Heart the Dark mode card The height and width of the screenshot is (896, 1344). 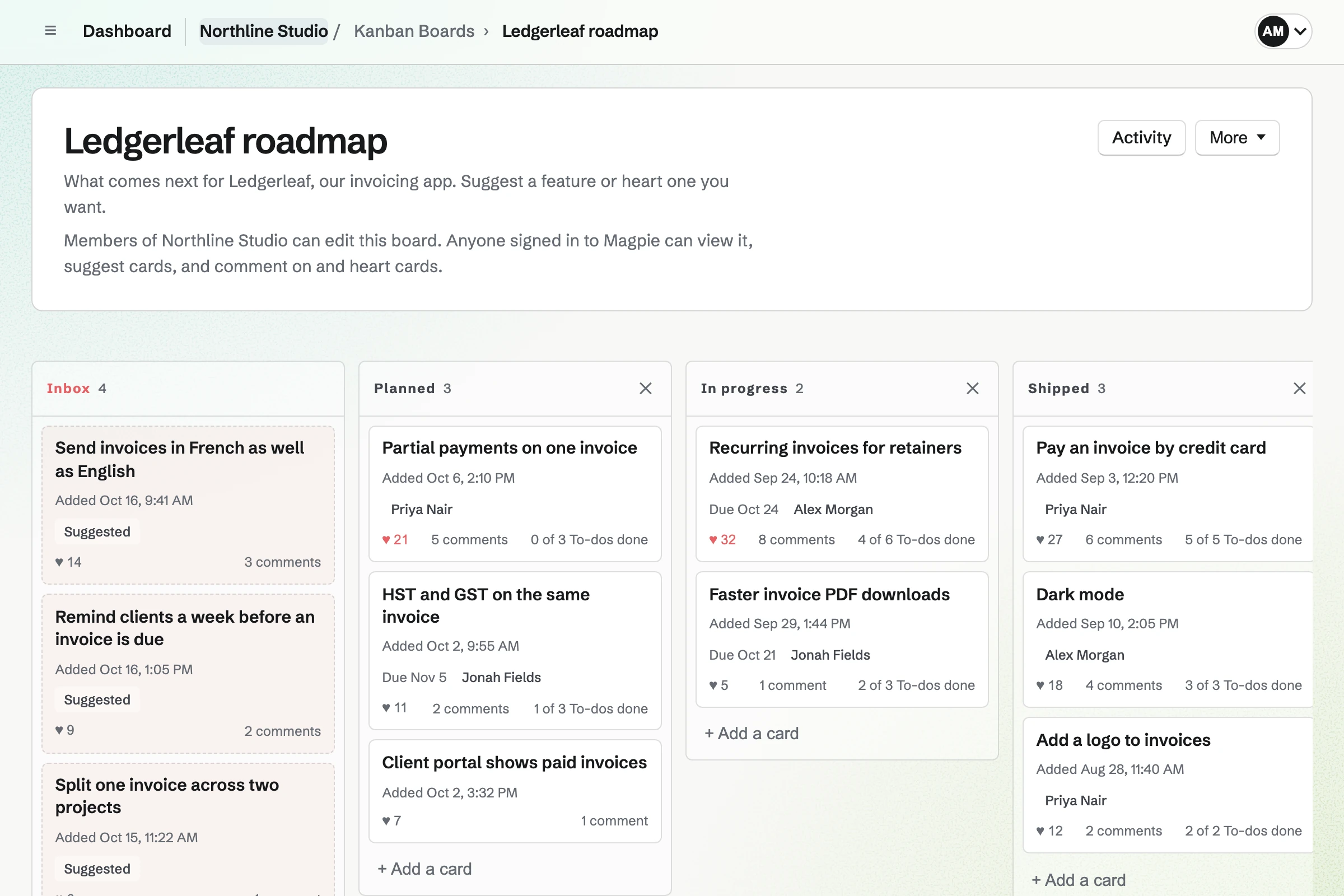1049,685
